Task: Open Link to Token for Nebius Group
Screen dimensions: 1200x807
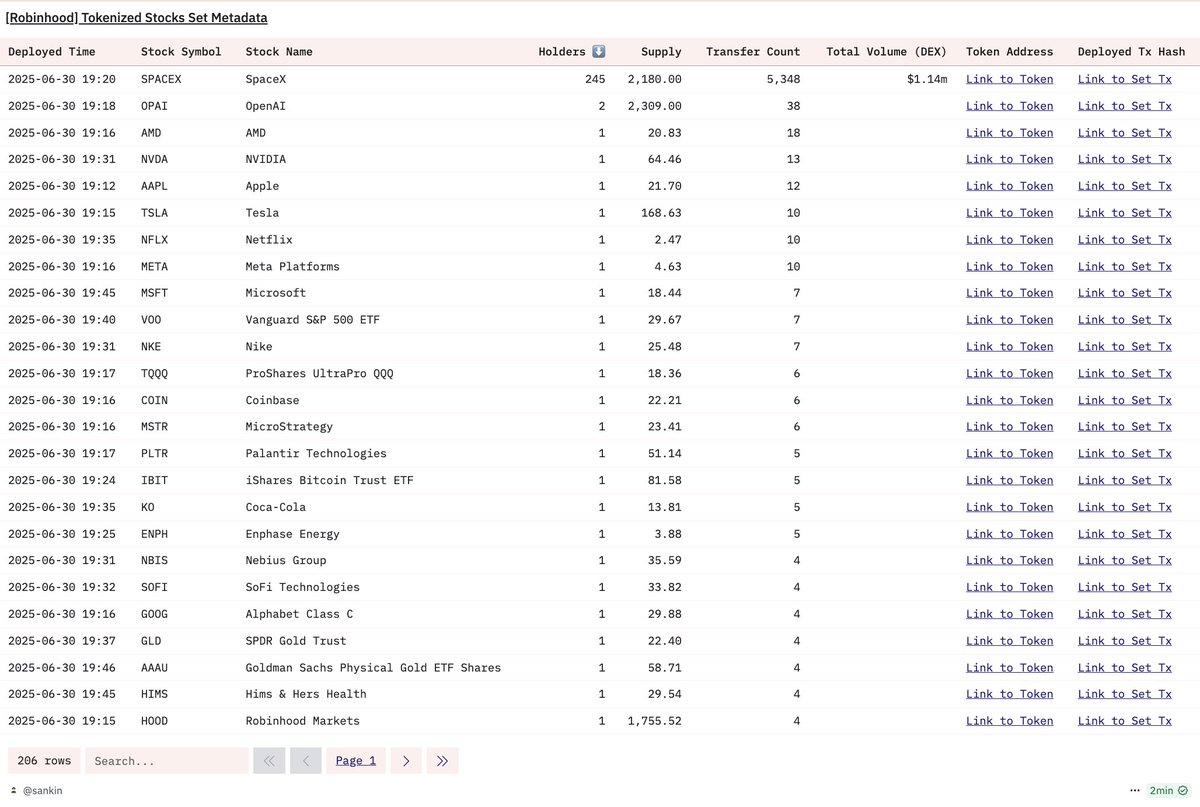Action: pos(1009,561)
